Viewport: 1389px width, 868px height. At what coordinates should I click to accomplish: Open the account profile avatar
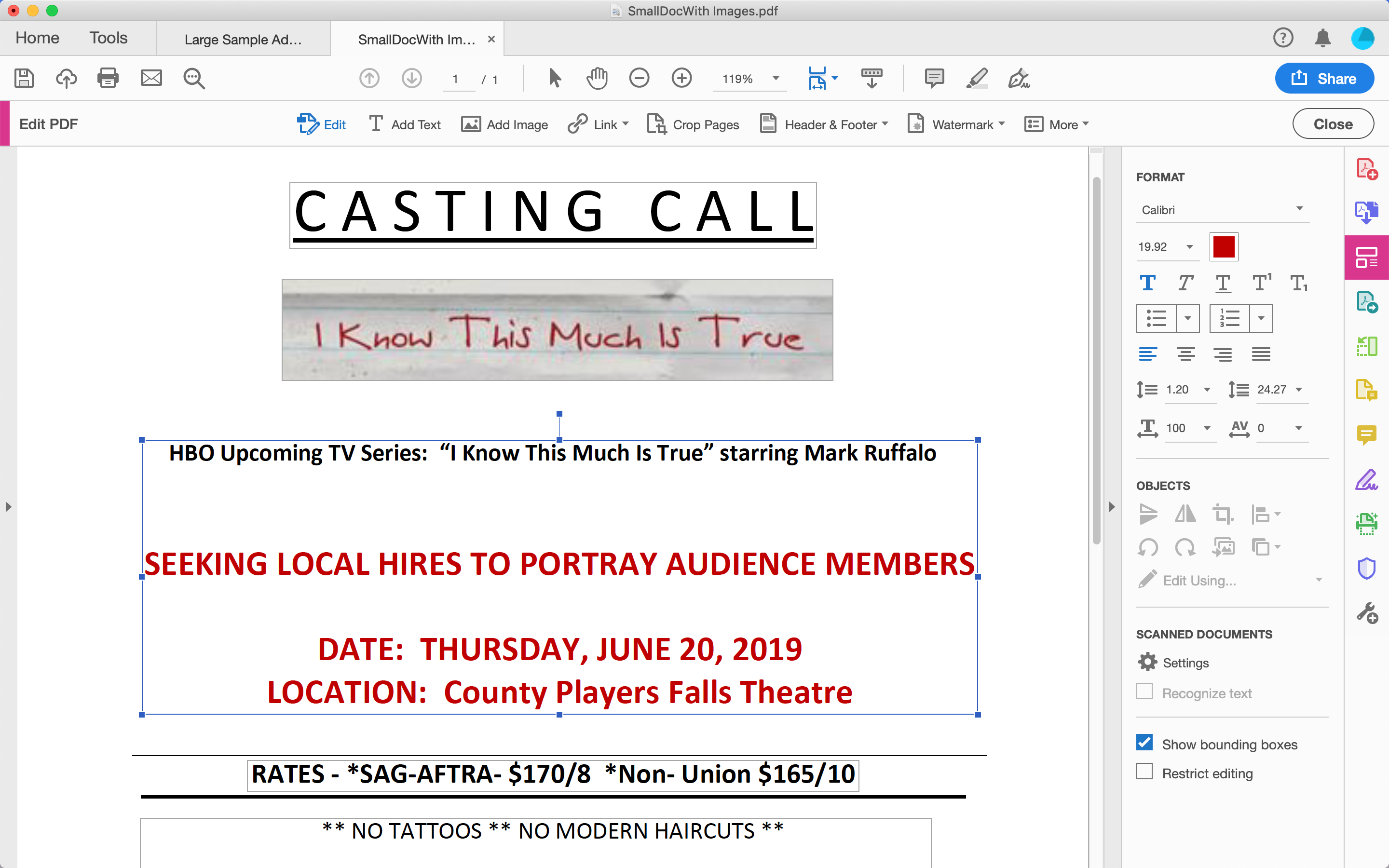[x=1362, y=39]
